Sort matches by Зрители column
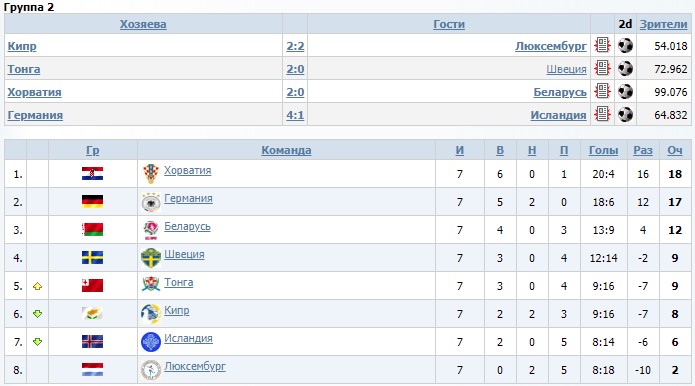 (663, 24)
